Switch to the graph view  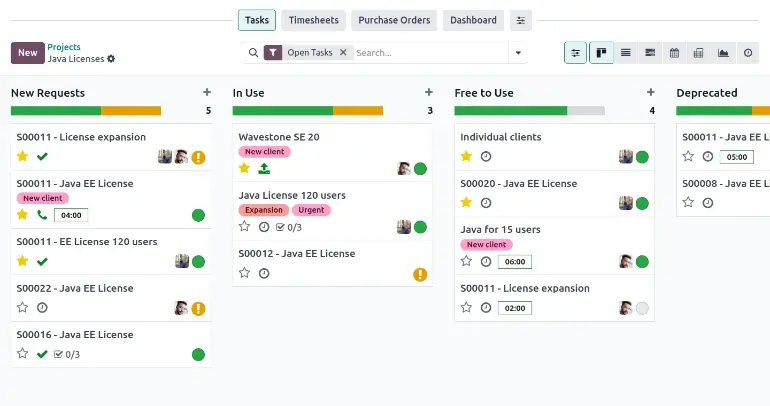pos(723,53)
